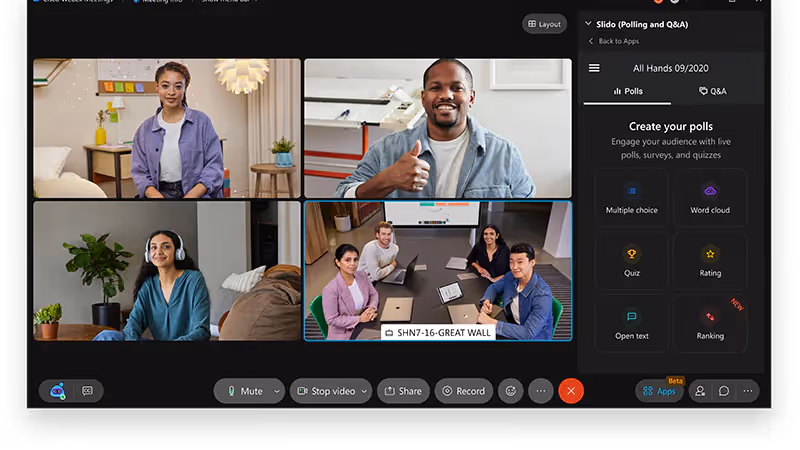
Task: Mute the microphone
Action: pos(245,391)
